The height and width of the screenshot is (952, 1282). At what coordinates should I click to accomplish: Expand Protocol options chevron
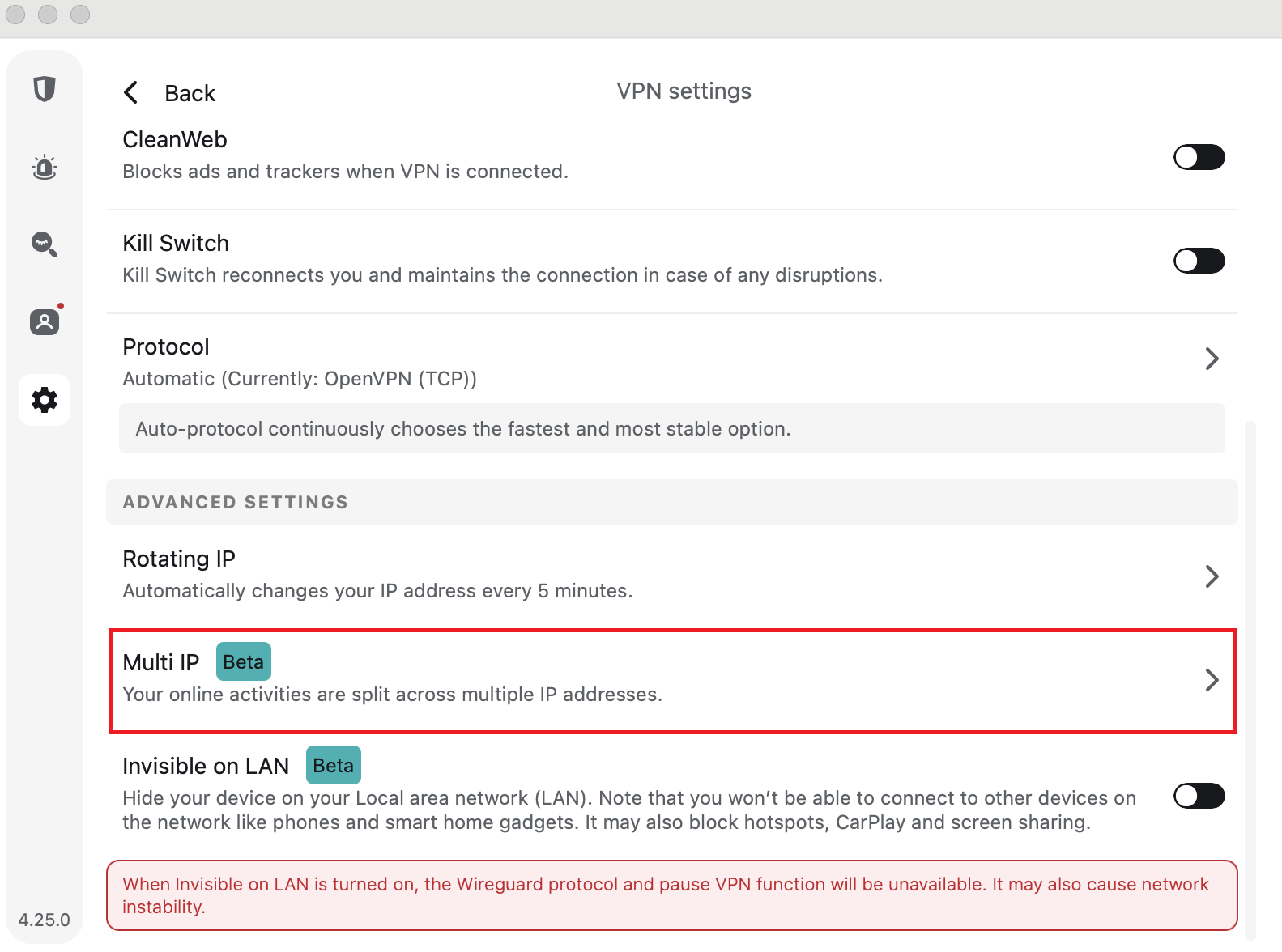pyautogui.click(x=1212, y=359)
